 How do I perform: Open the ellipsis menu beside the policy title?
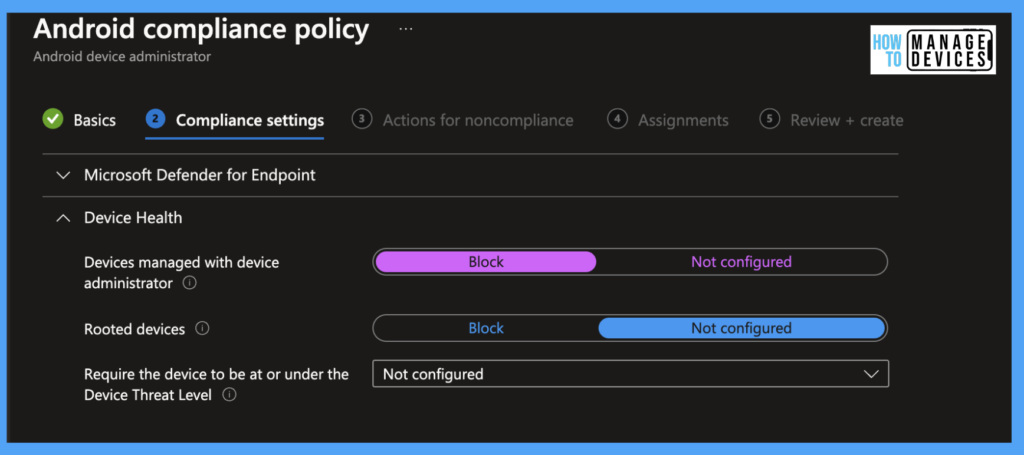tap(406, 29)
